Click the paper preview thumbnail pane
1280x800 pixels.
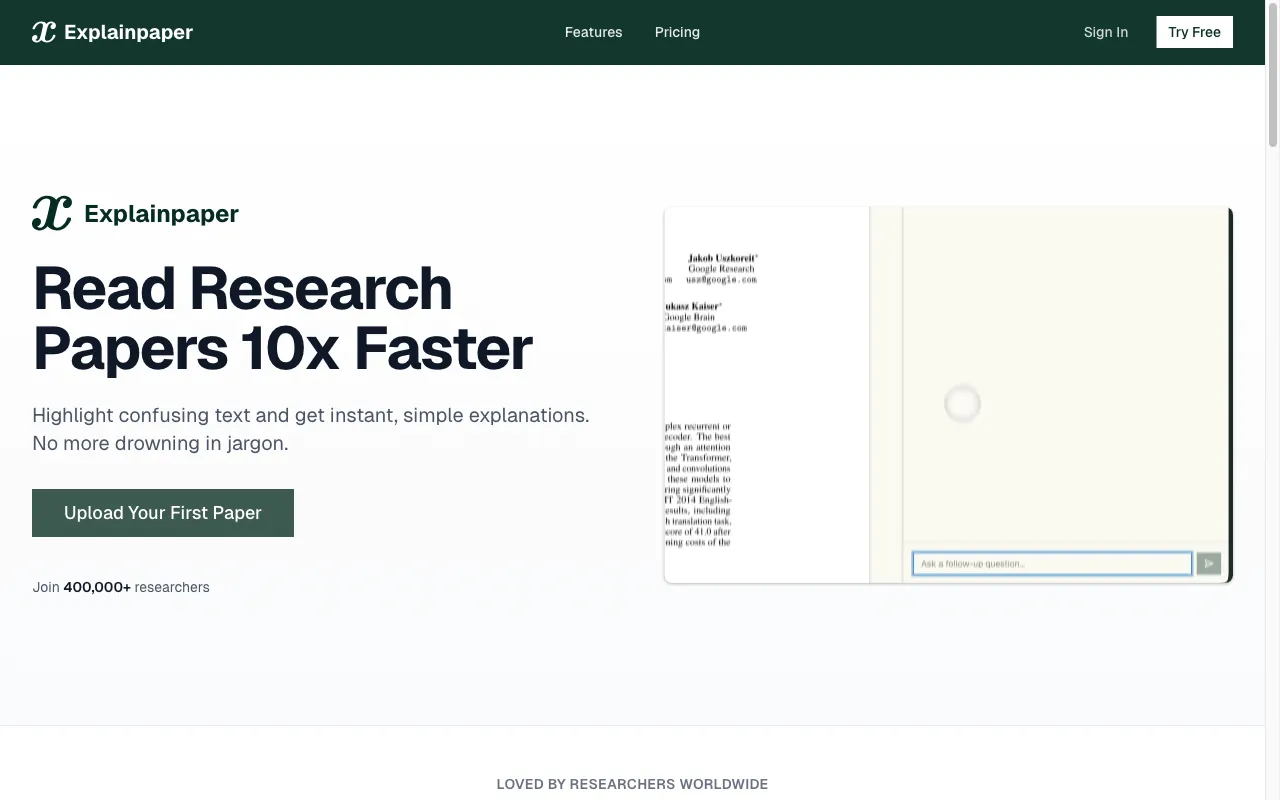pos(767,395)
